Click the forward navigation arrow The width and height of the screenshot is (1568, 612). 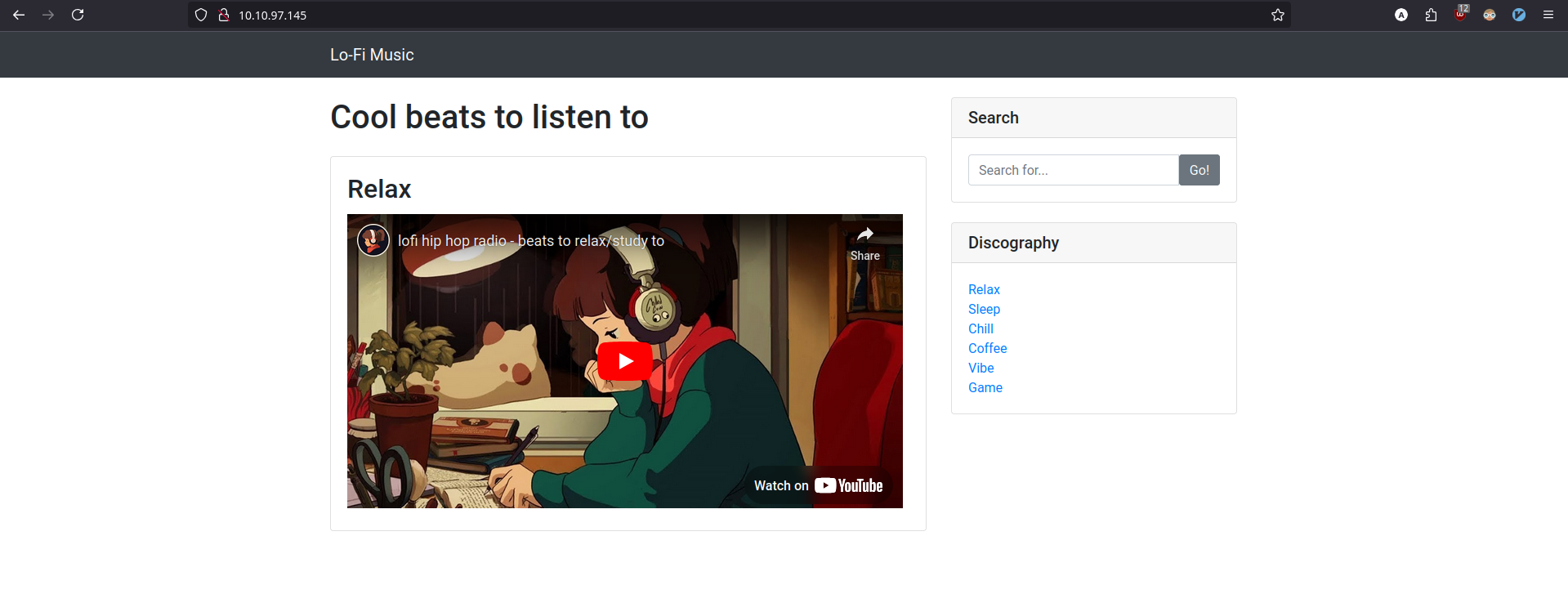coord(48,15)
